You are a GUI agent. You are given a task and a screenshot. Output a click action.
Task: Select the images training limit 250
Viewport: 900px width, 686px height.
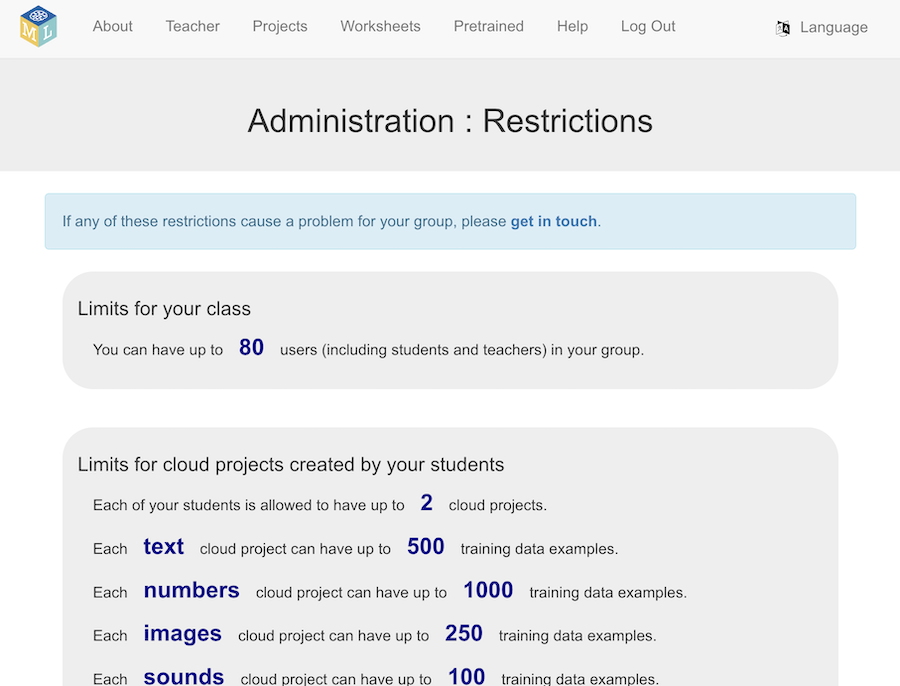(x=464, y=634)
